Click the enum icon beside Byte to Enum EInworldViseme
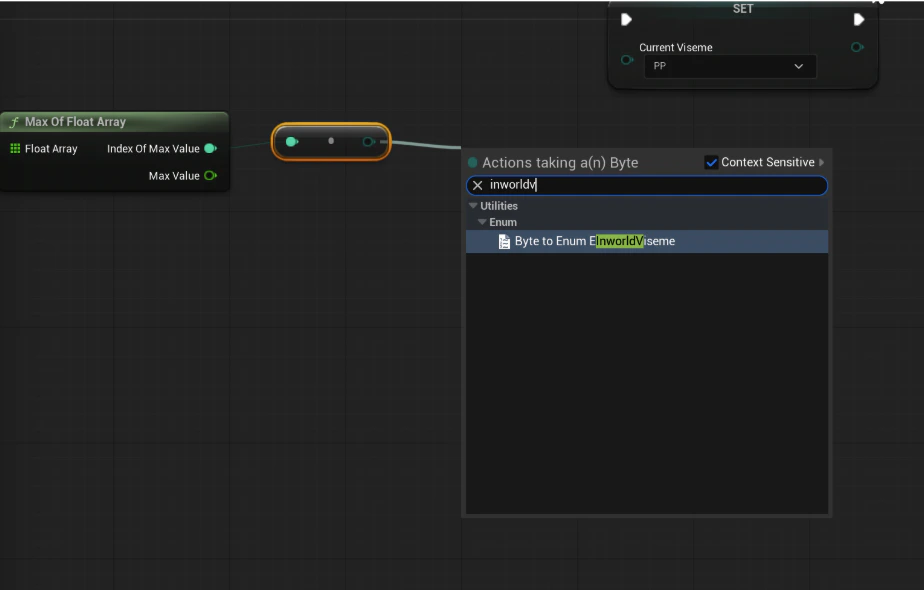924x590 pixels. point(505,240)
